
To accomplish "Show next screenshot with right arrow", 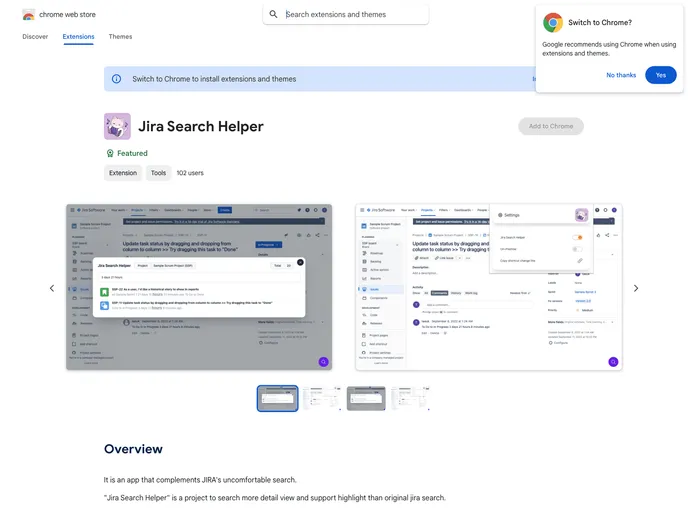I will (636, 288).
